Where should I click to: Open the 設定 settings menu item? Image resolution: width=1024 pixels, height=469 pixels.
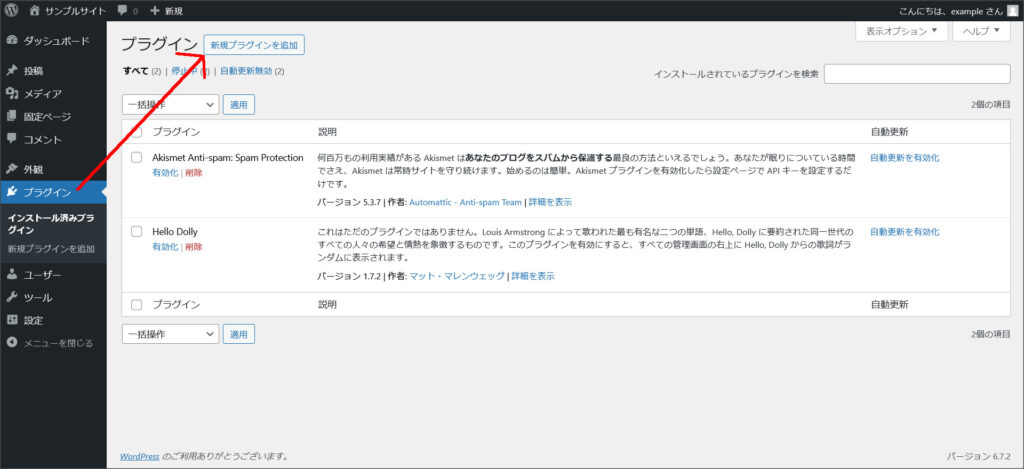point(33,320)
